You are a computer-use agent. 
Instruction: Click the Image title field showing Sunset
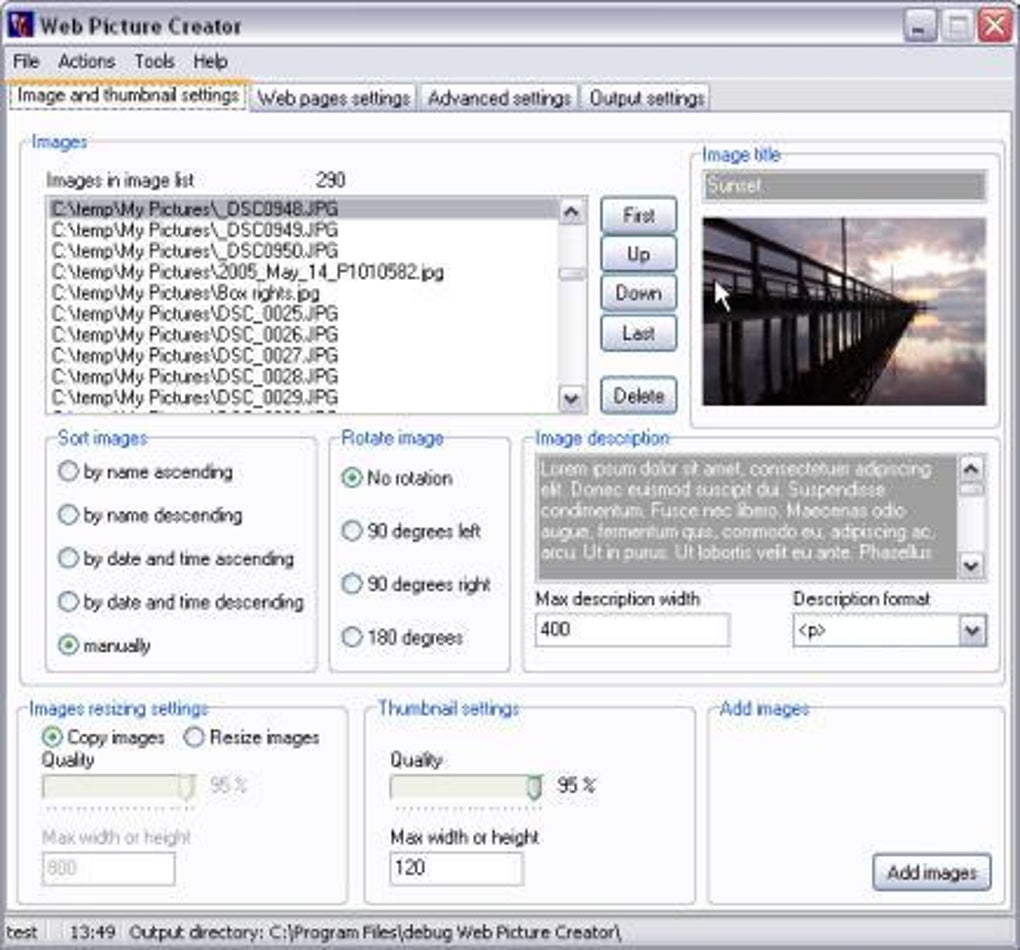(x=844, y=186)
